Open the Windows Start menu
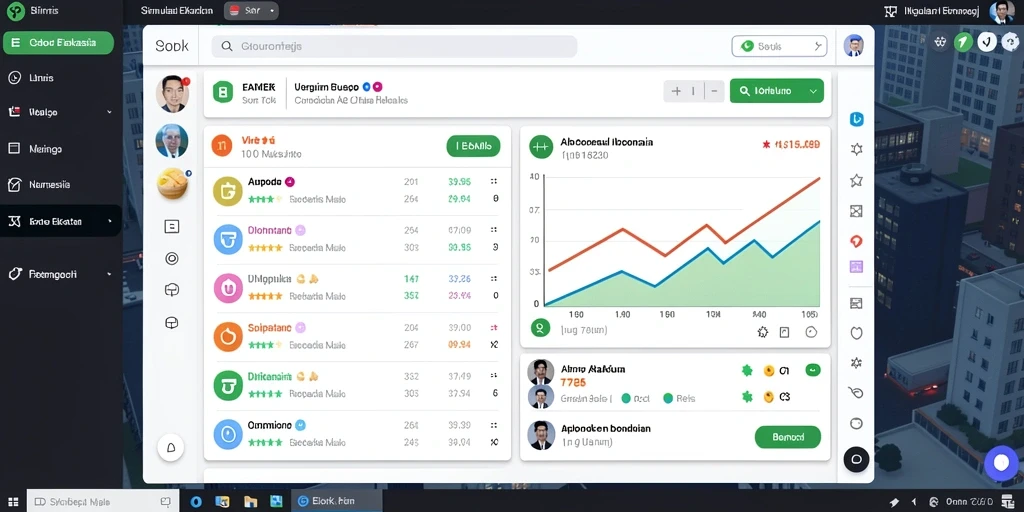 (13, 502)
